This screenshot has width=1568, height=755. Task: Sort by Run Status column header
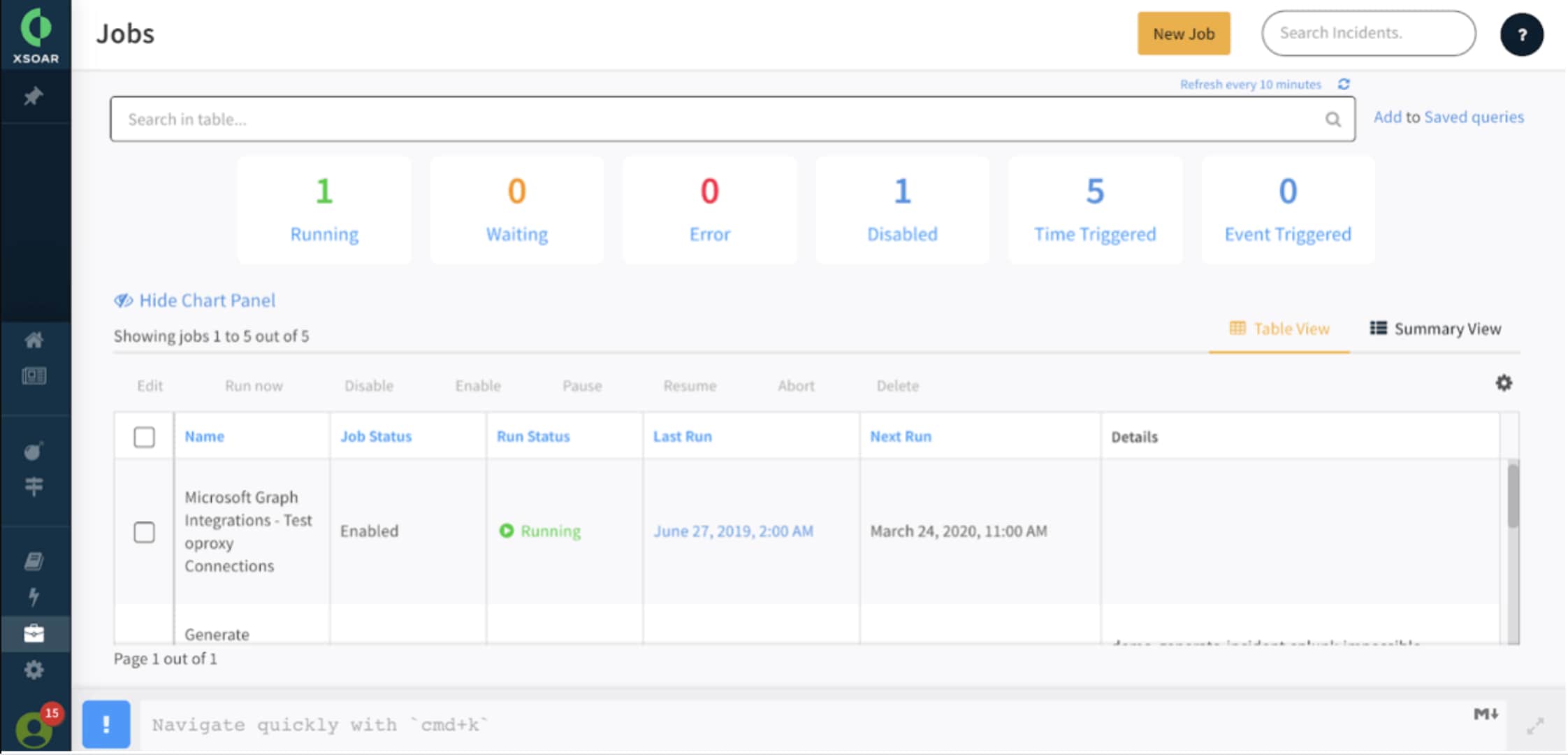point(533,436)
